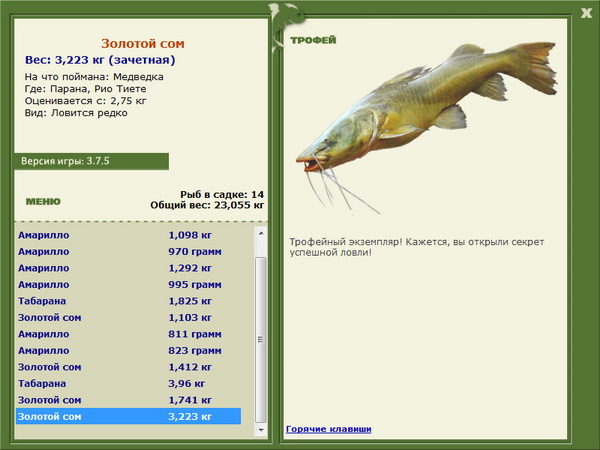Open the МЕНЮ menu
This screenshot has width=600, height=450.
click(43, 202)
